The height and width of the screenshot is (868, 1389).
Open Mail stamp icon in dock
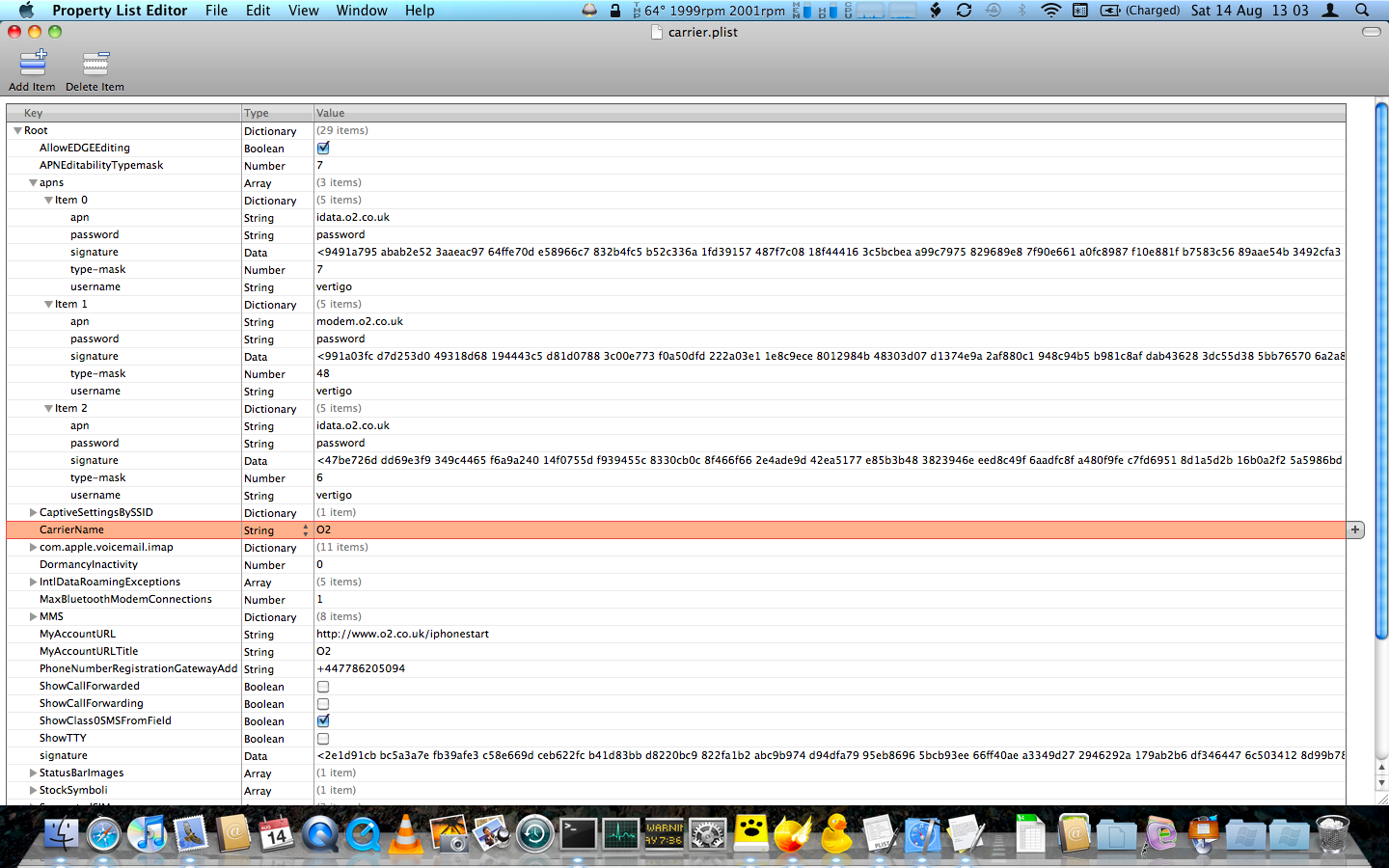(190, 833)
